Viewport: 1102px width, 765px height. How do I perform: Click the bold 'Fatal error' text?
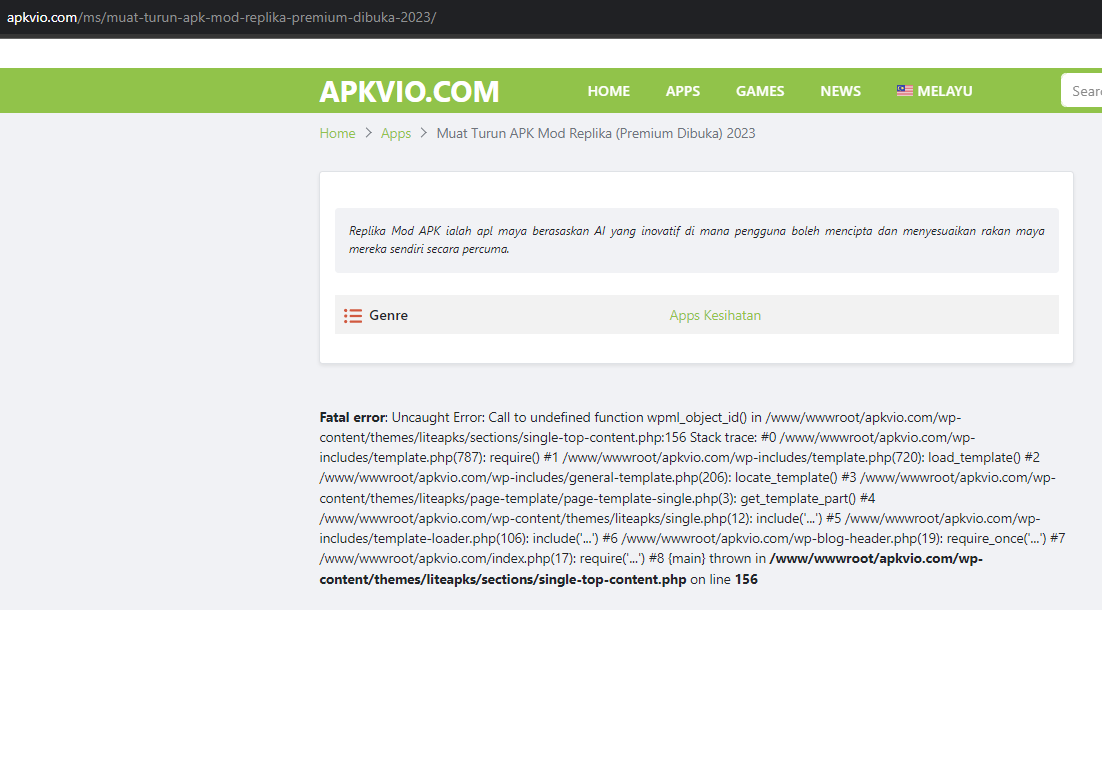click(x=353, y=418)
